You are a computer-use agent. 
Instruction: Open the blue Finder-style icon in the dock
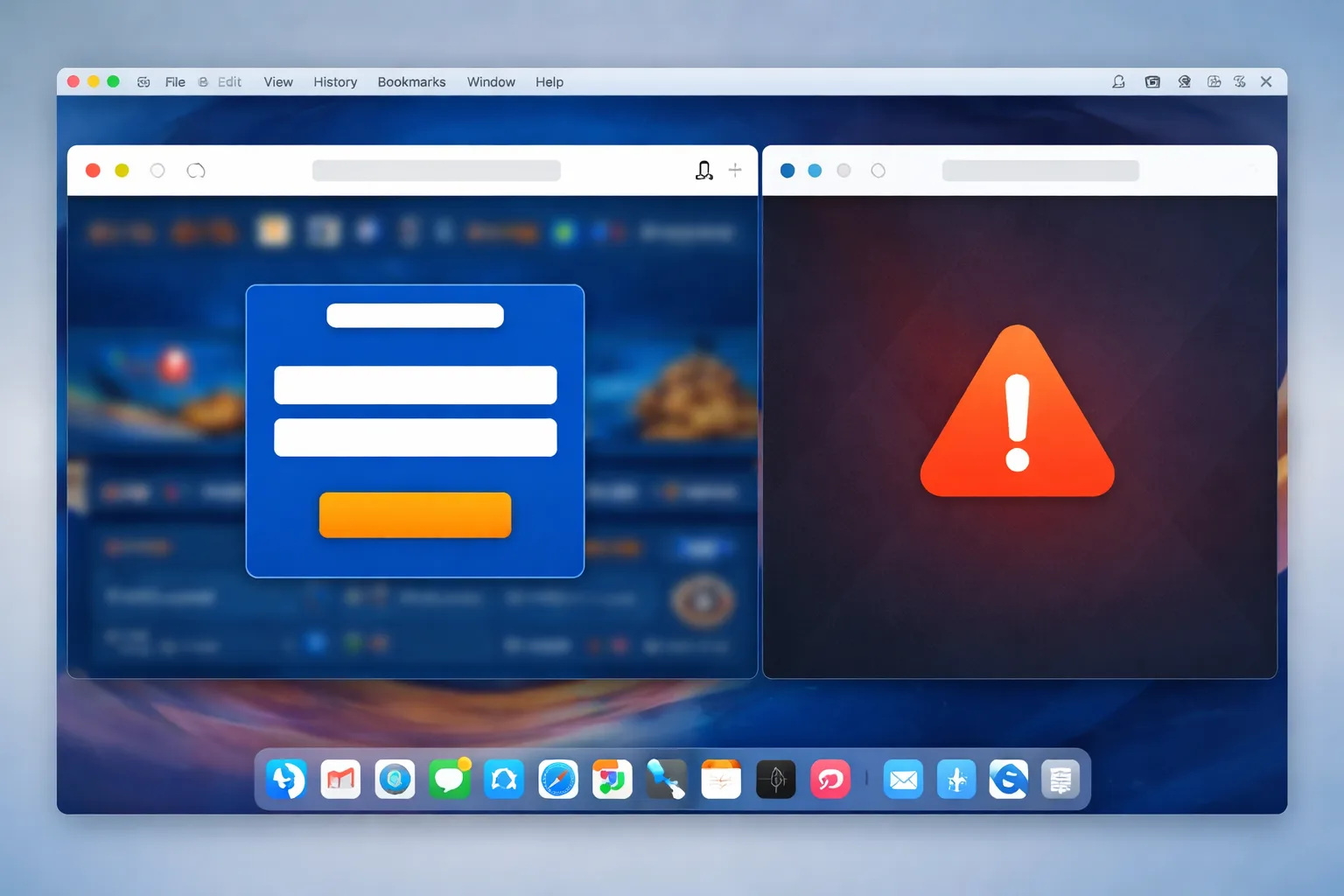[286, 780]
